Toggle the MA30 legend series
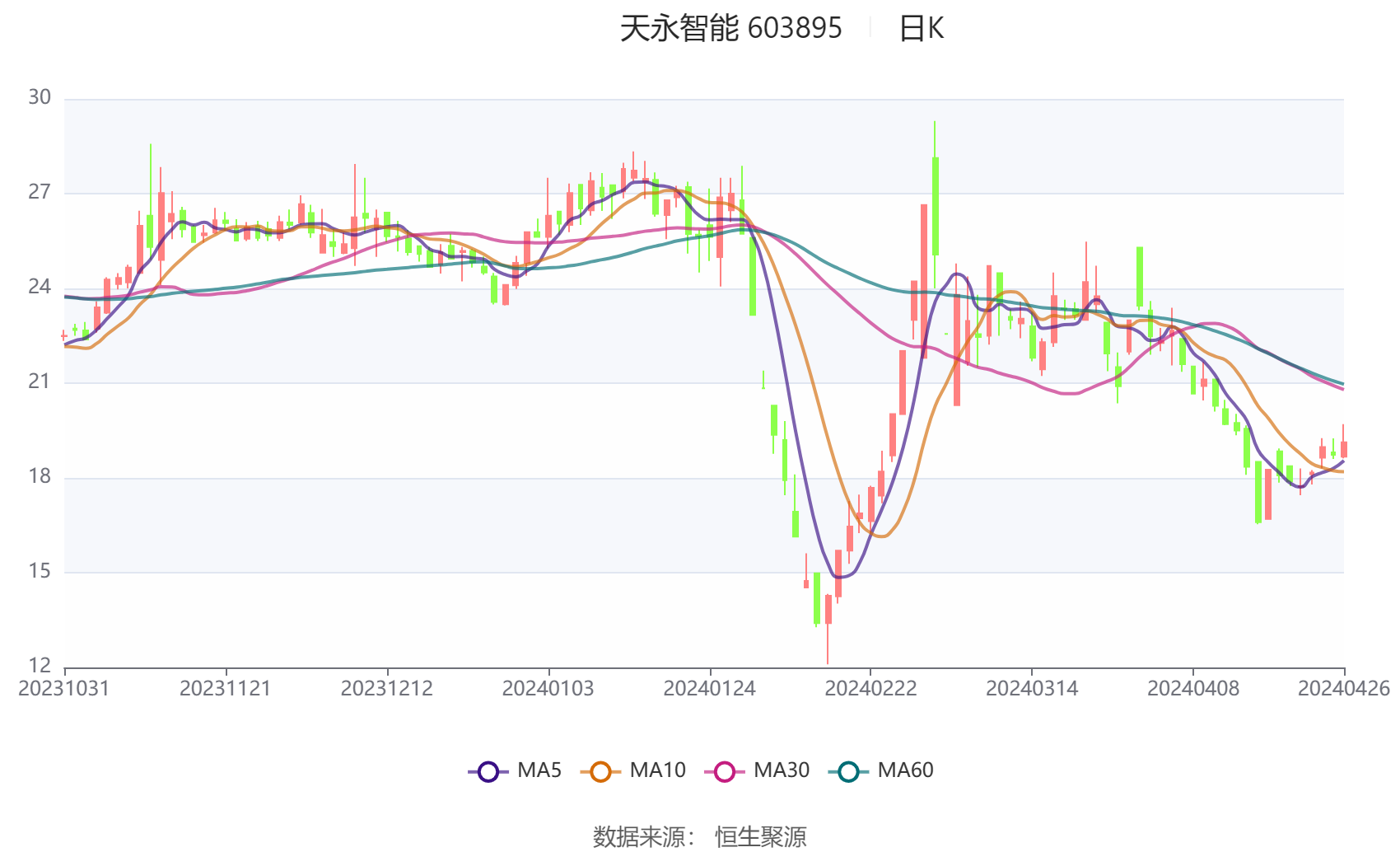This screenshot has width=1400, height=852. (758, 771)
